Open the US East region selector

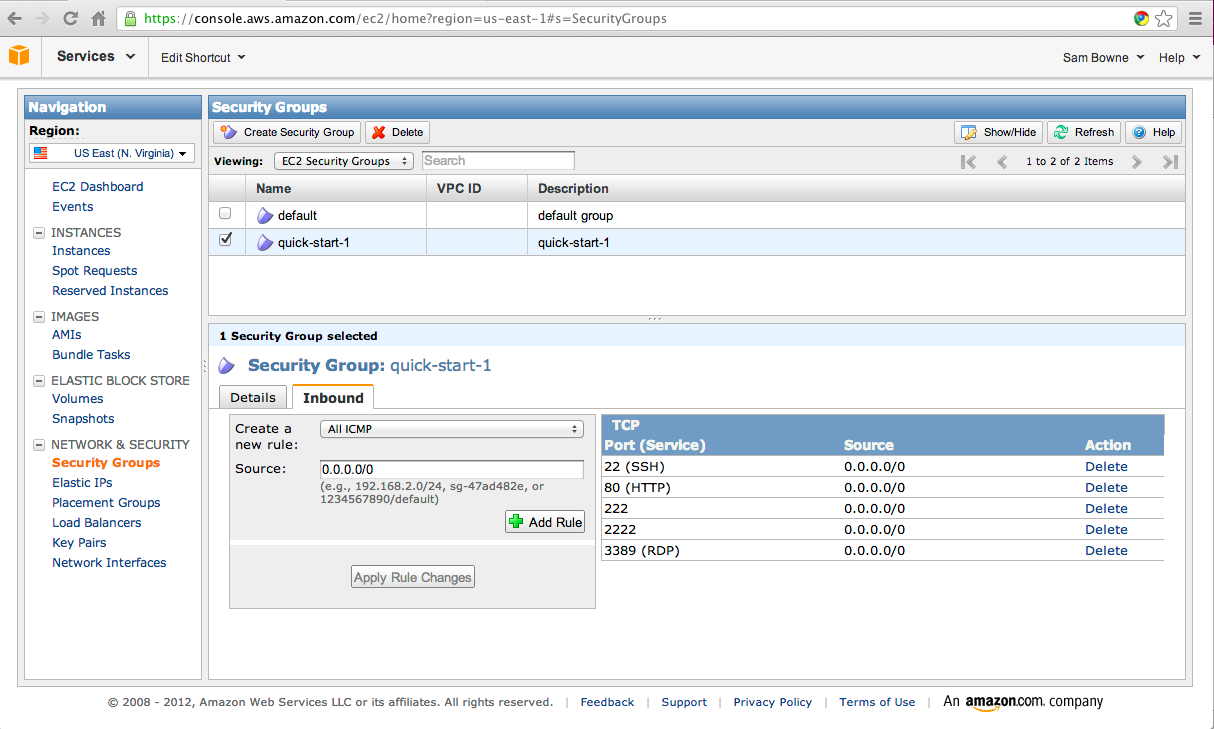[112, 153]
